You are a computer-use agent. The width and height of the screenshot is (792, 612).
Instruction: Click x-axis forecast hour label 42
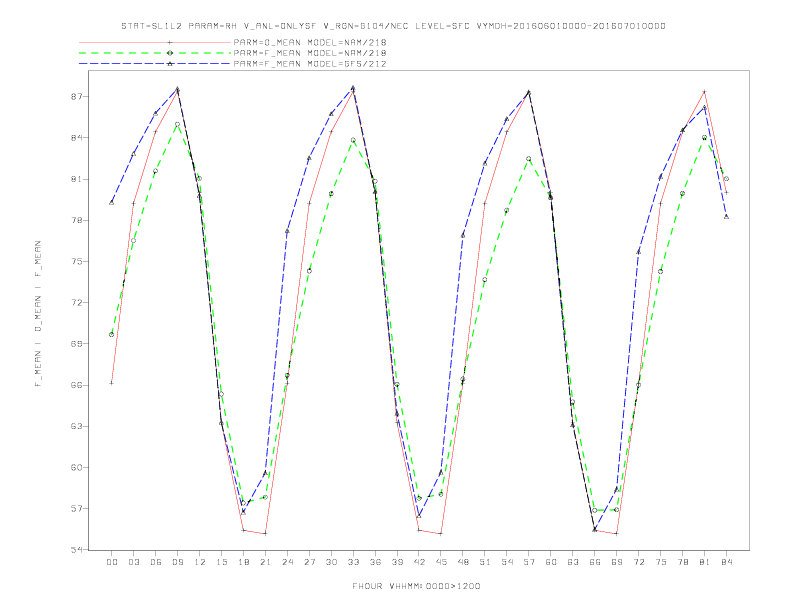(419, 562)
